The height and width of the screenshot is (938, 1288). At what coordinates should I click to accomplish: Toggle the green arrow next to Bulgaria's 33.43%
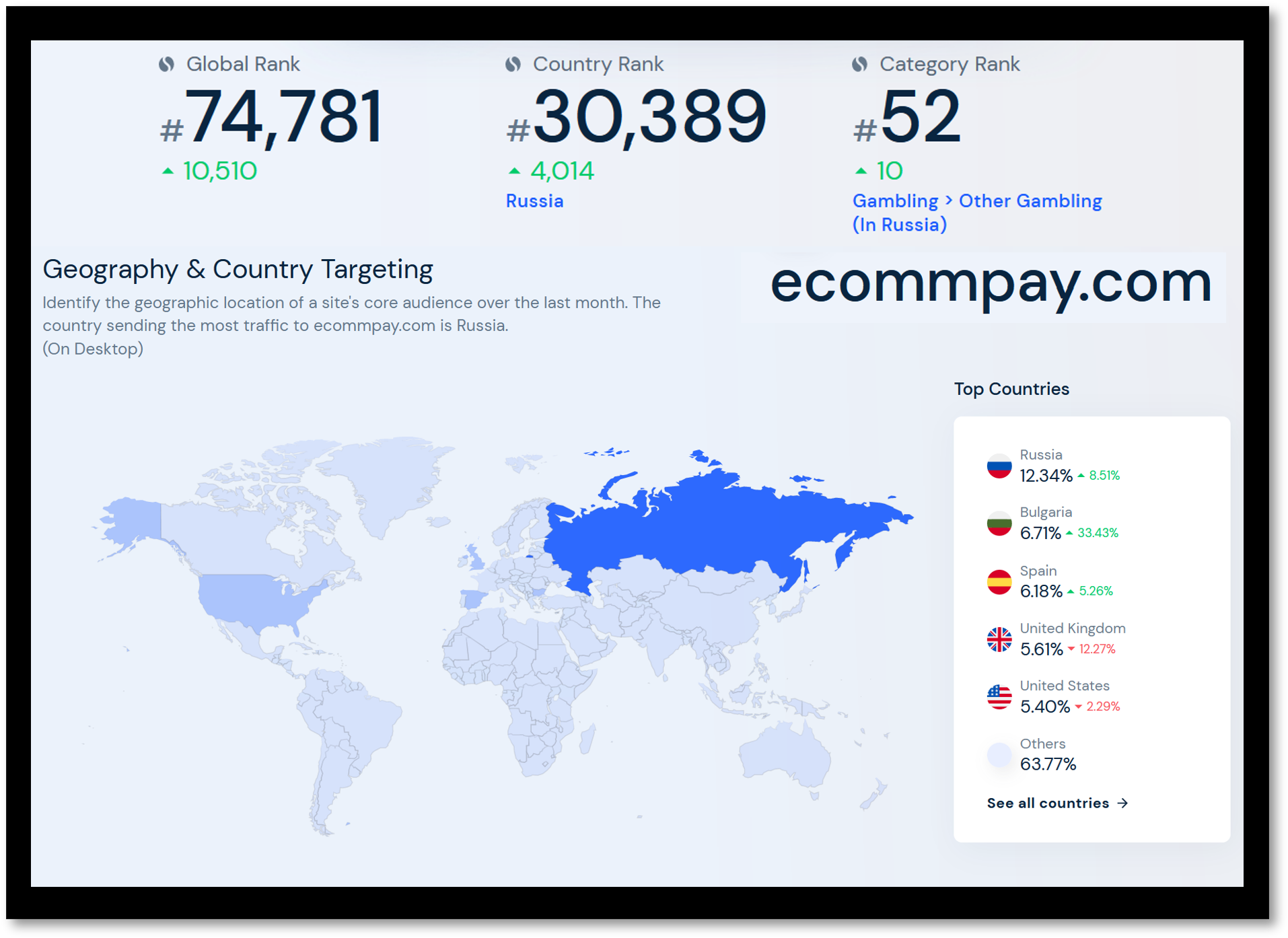click(1070, 532)
